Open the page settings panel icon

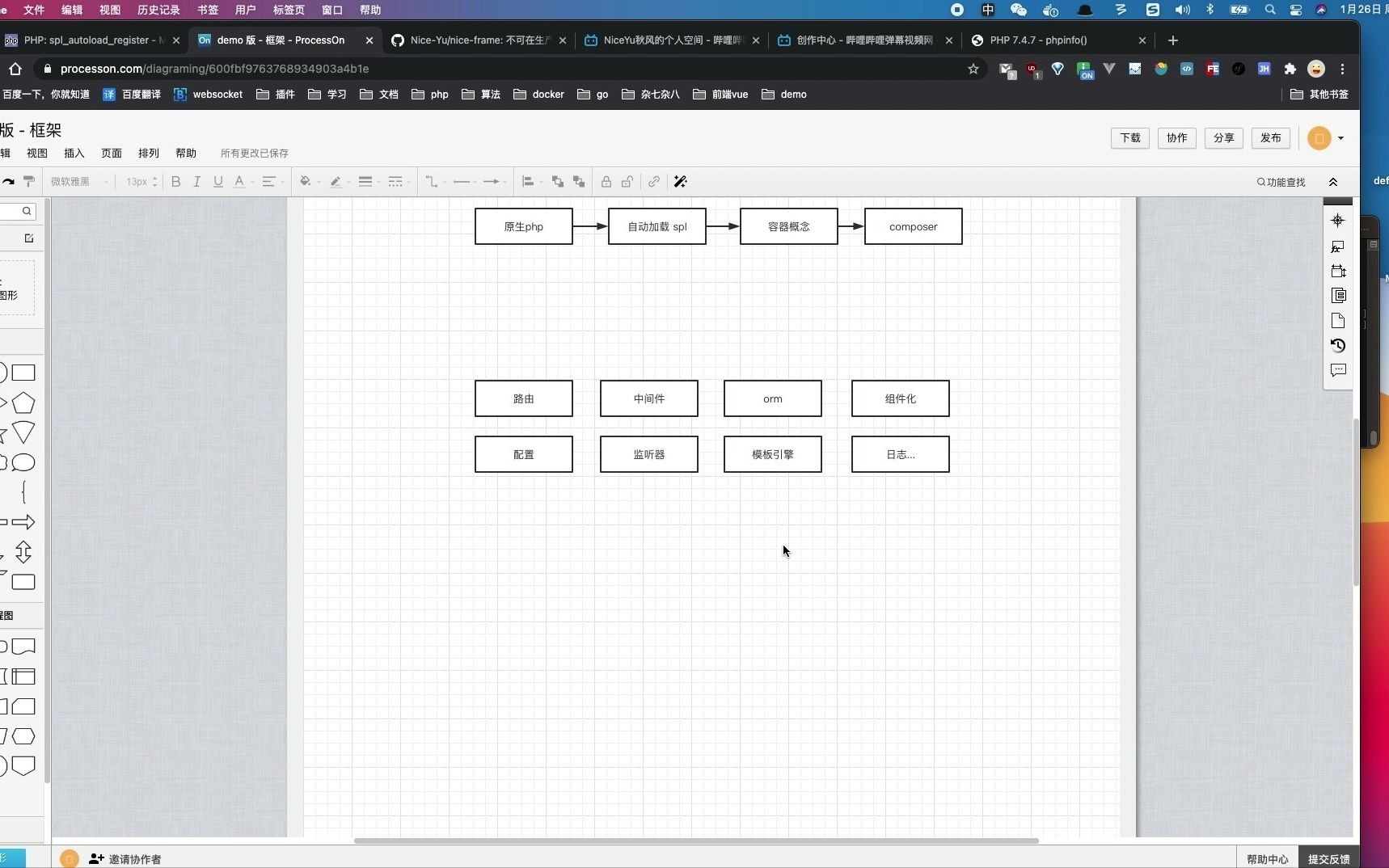(x=1338, y=320)
